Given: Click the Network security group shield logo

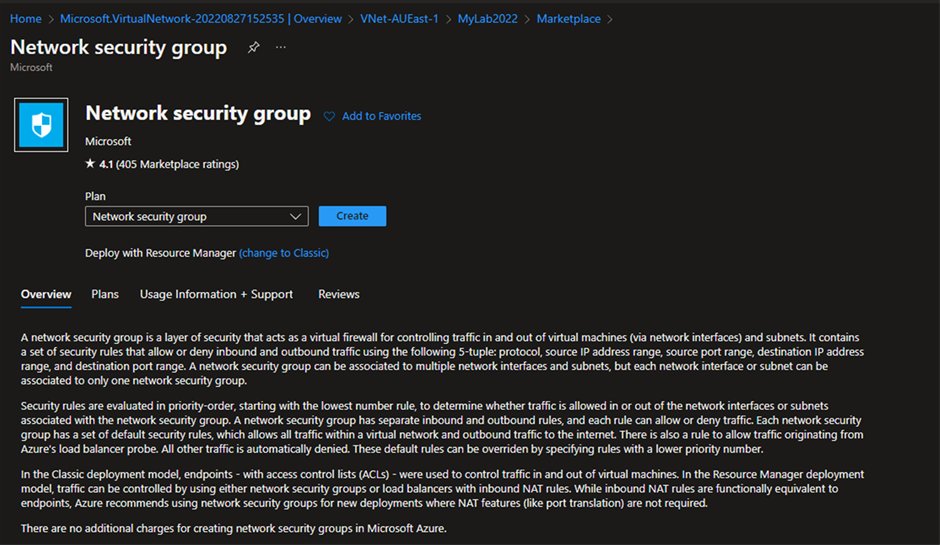Looking at the screenshot, I should click(x=41, y=125).
